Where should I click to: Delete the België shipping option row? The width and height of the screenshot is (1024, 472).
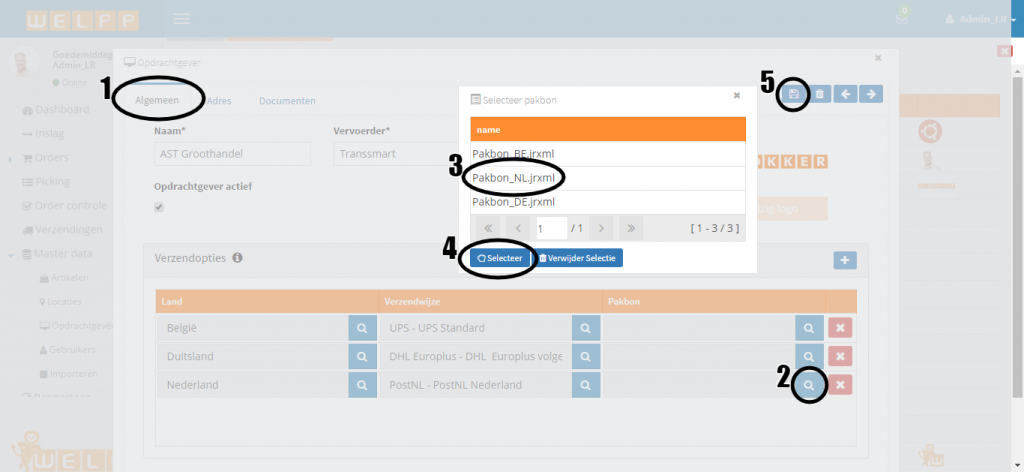coord(841,328)
